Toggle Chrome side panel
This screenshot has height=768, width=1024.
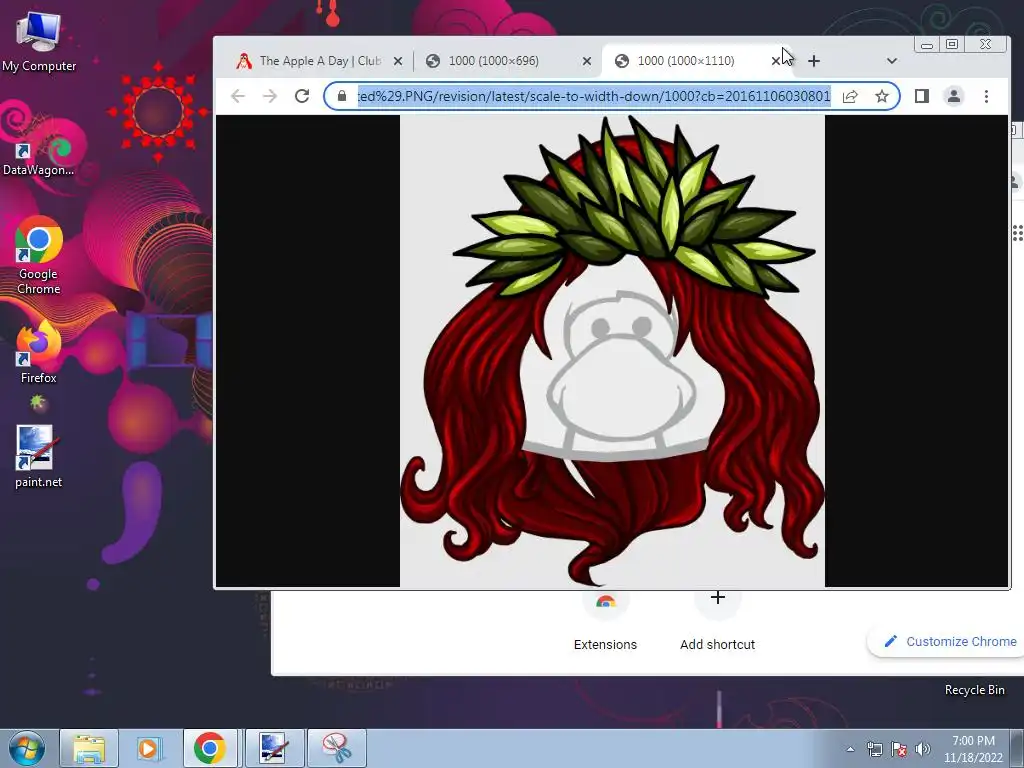pos(921,96)
